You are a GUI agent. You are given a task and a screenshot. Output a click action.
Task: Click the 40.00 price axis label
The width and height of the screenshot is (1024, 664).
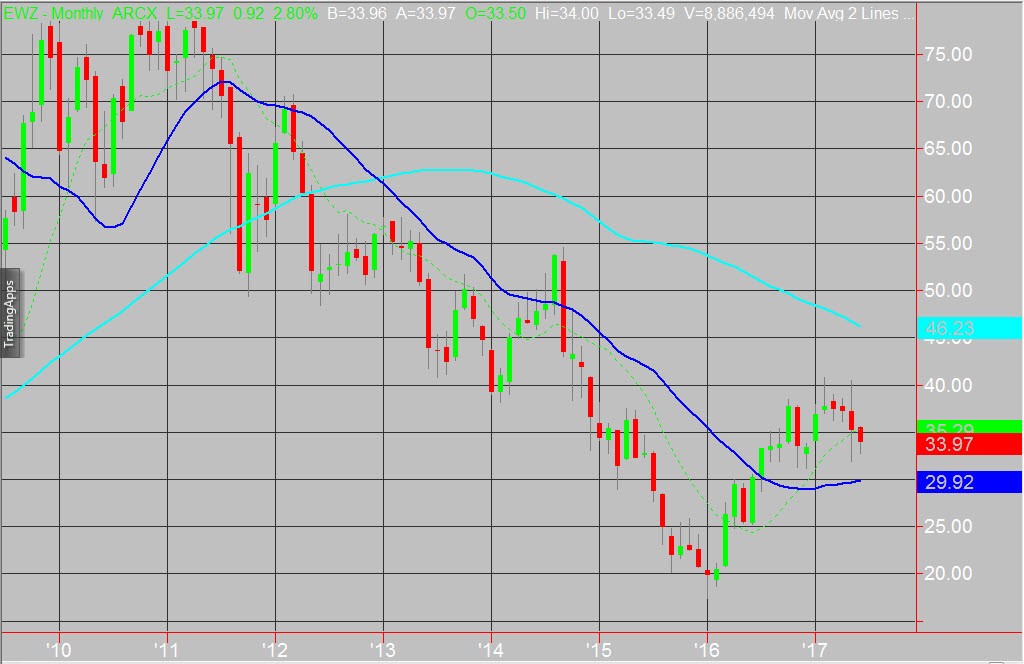(x=948, y=385)
